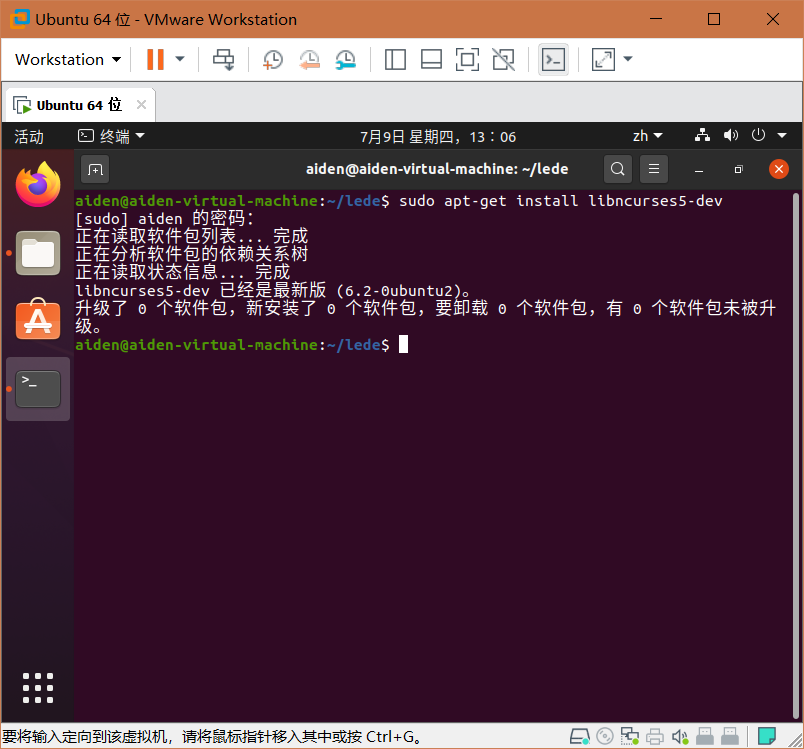Toggle the VMware library sidebar
Image resolution: width=804 pixels, height=749 pixels.
click(395, 59)
